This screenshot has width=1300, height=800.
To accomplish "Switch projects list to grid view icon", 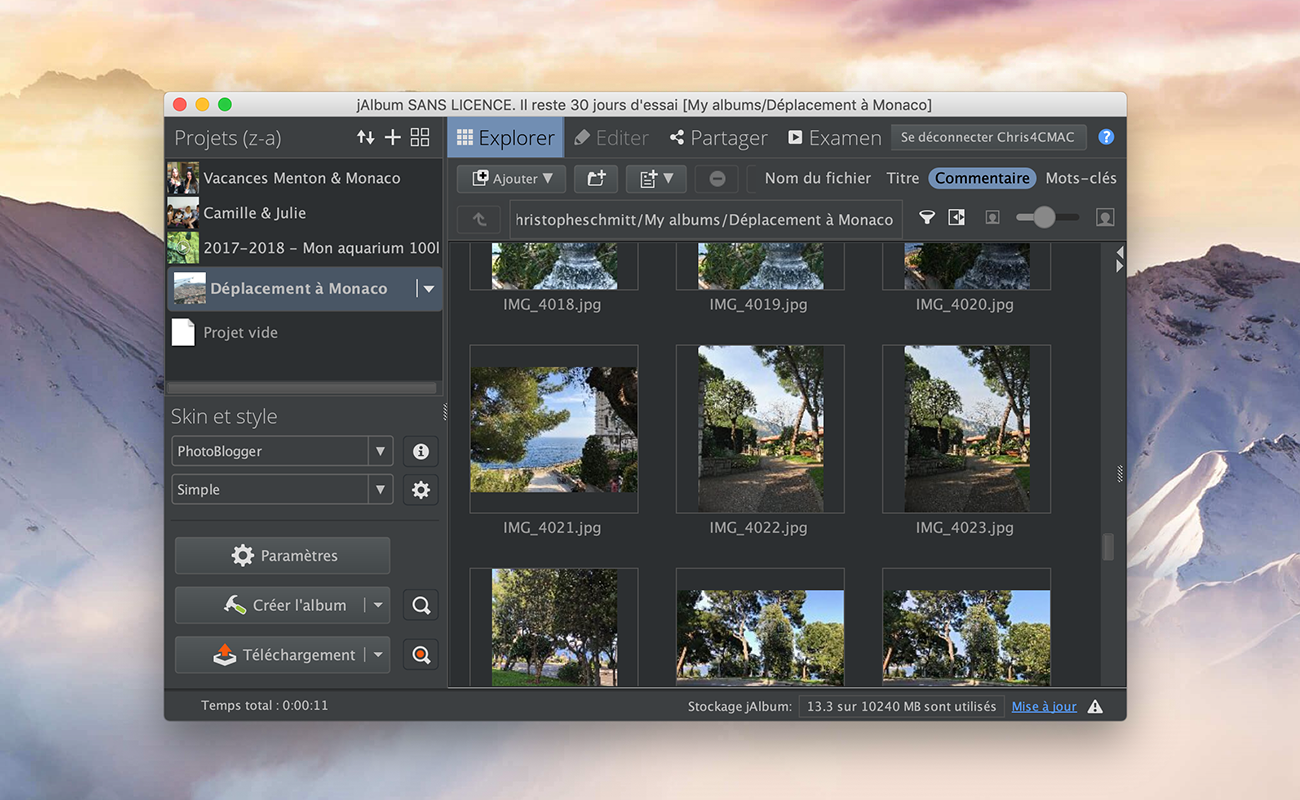I will coord(420,138).
